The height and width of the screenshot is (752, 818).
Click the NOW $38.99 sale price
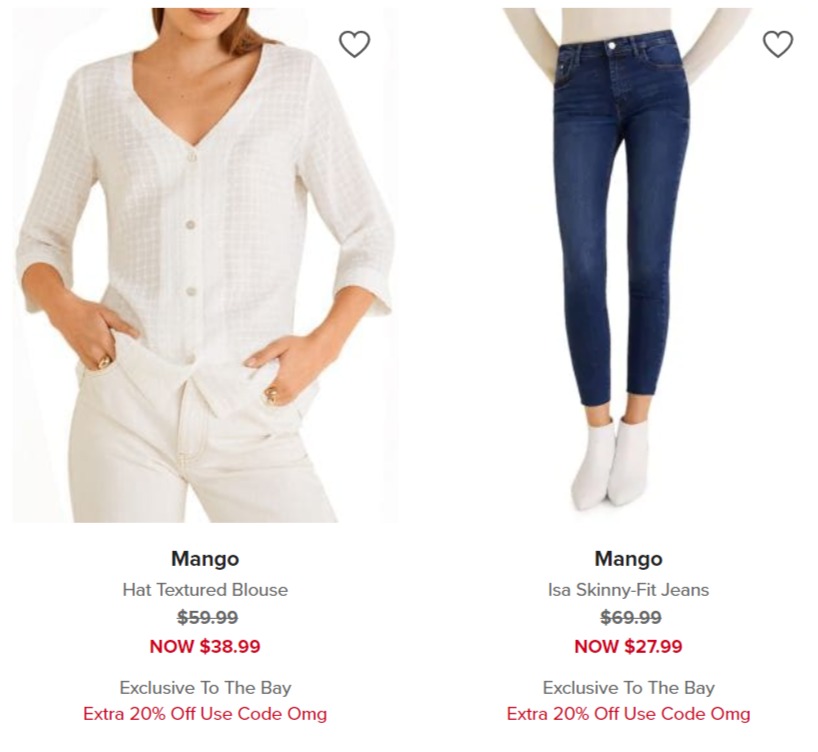click(205, 647)
